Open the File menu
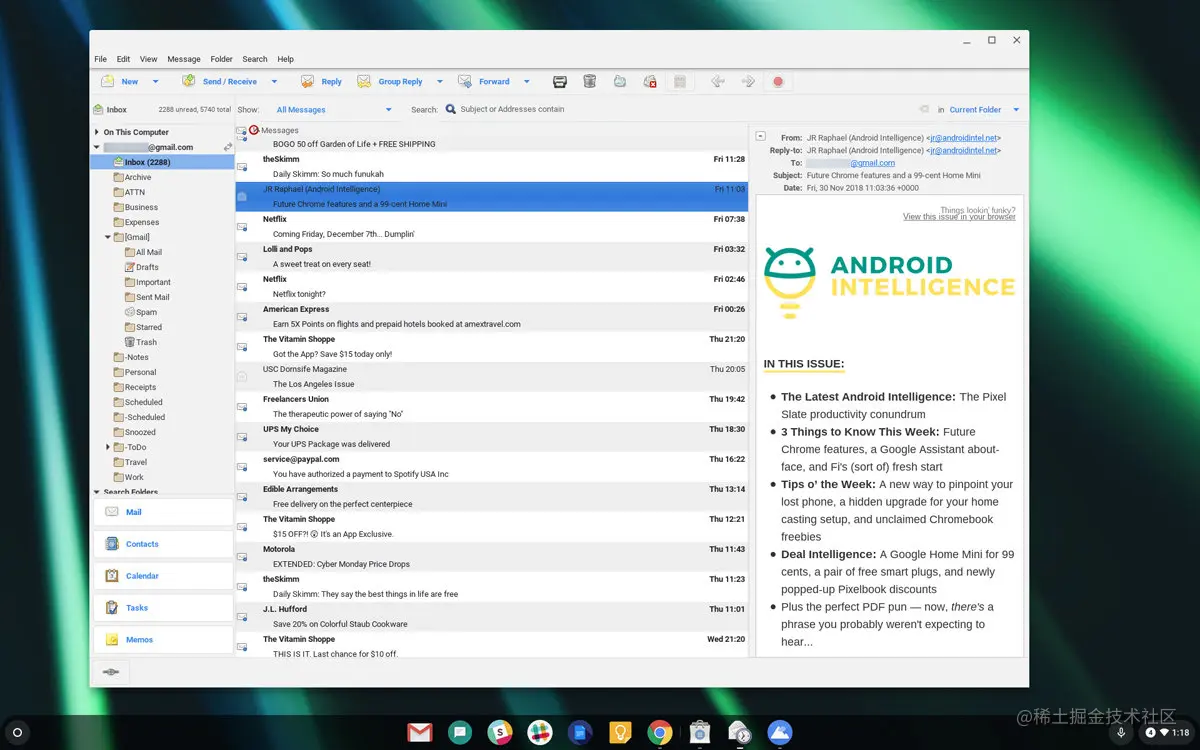 tap(101, 59)
